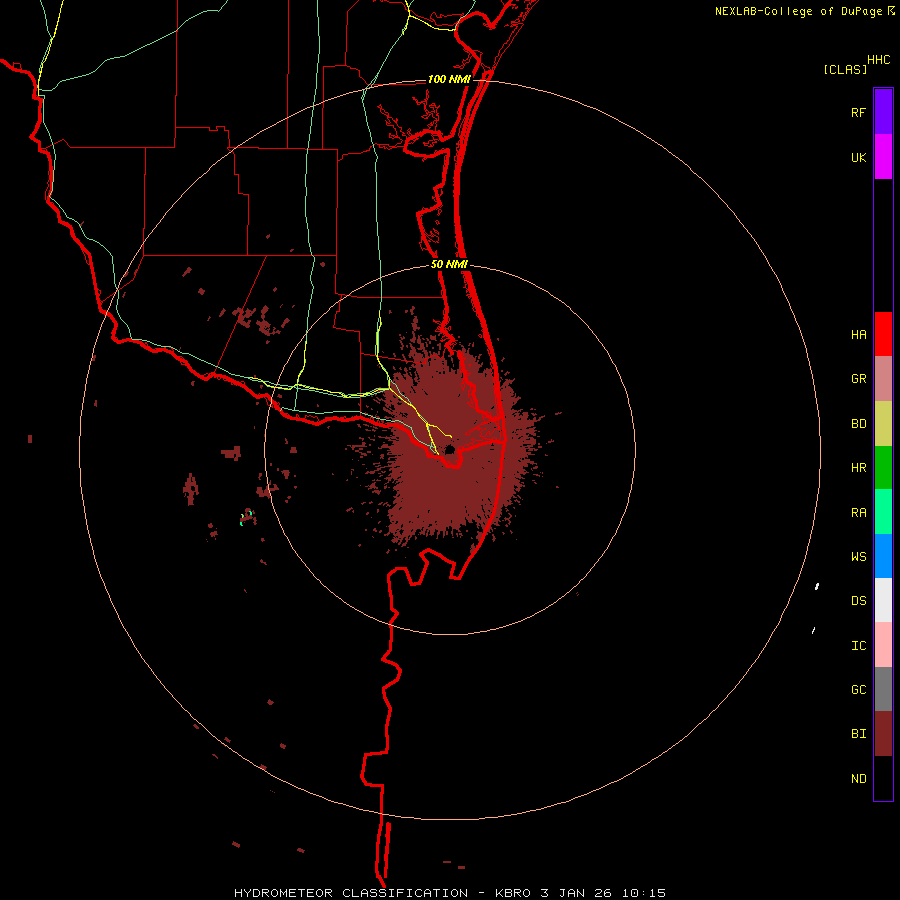
Task: Click the RF legend label
Action: click(x=858, y=113)
